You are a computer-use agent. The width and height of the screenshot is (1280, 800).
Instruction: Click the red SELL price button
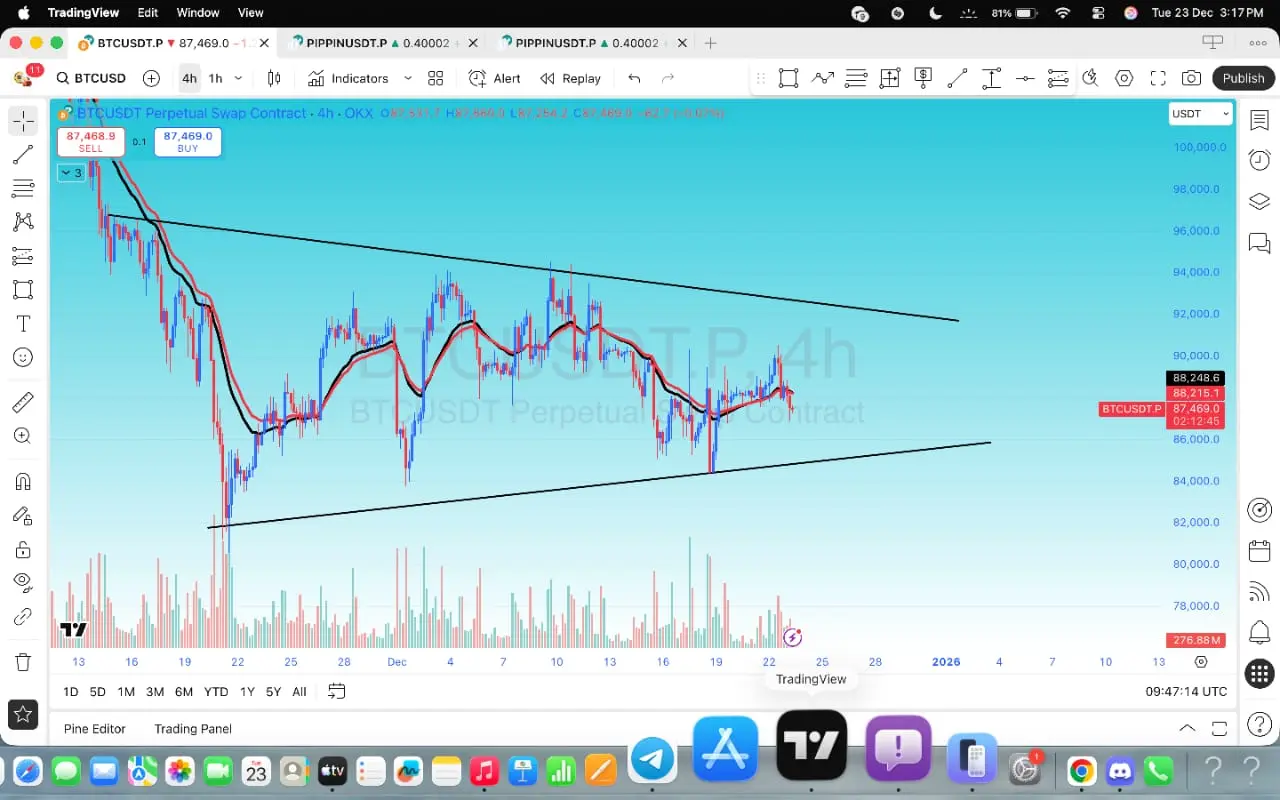[91, 142]
